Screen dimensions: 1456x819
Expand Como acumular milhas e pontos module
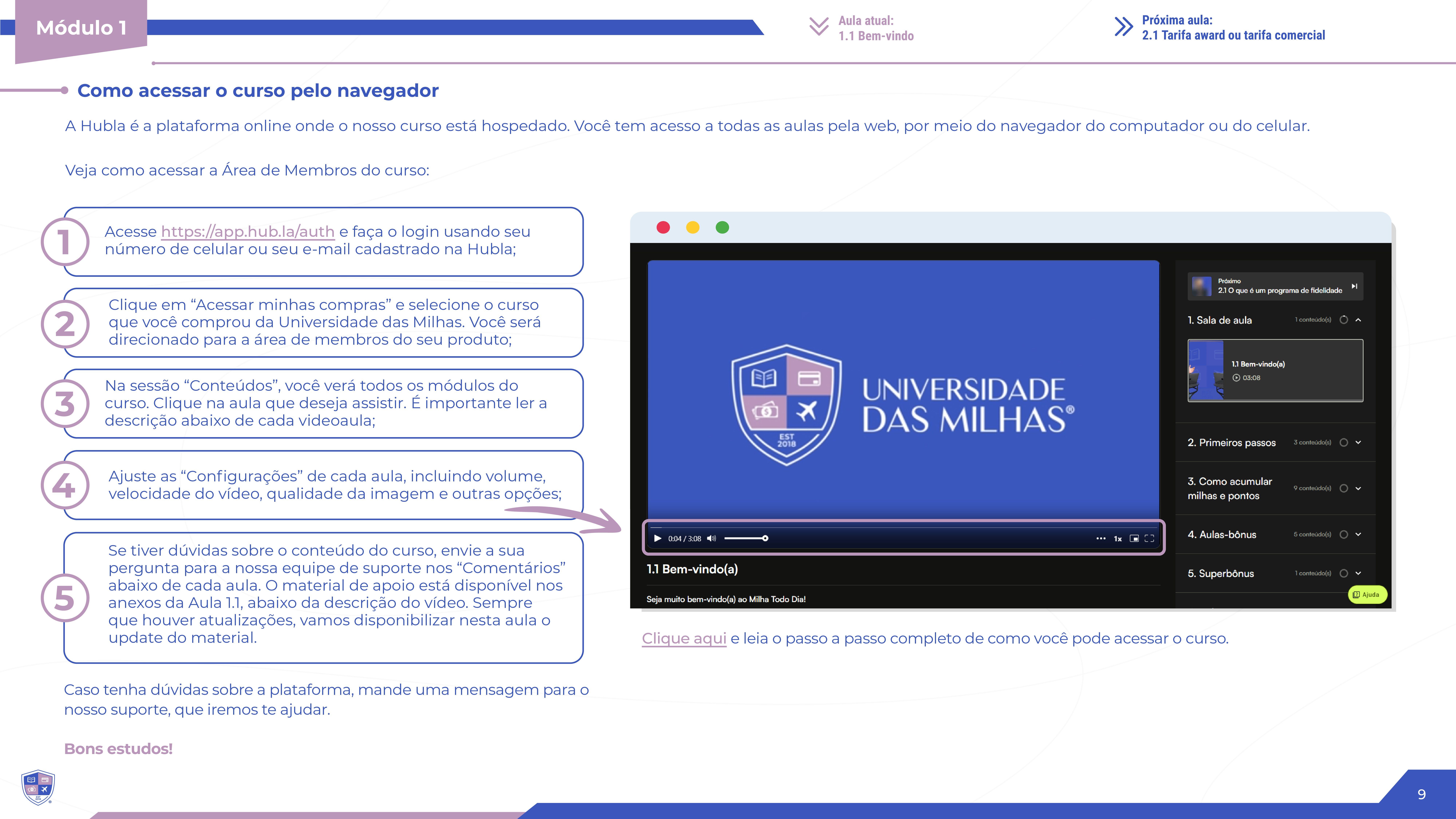pos(1358,488)
